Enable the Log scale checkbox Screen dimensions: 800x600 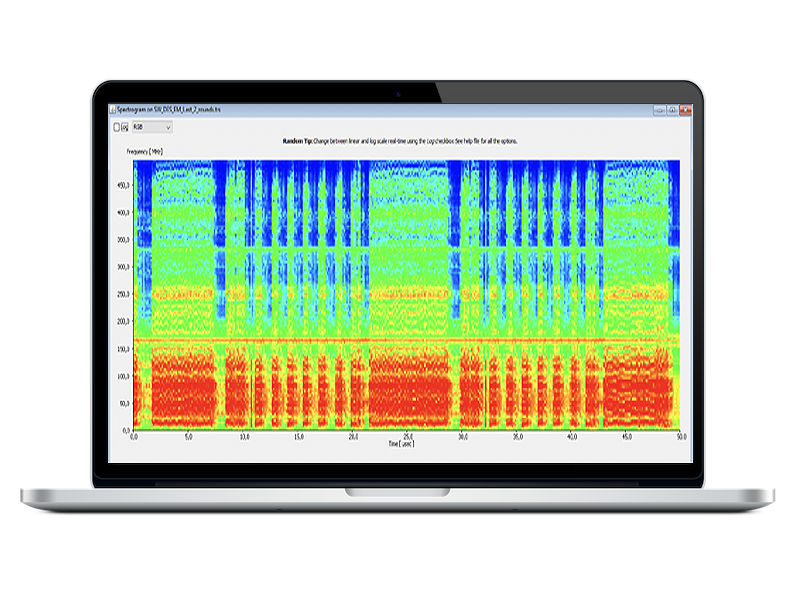coord(117,128)
